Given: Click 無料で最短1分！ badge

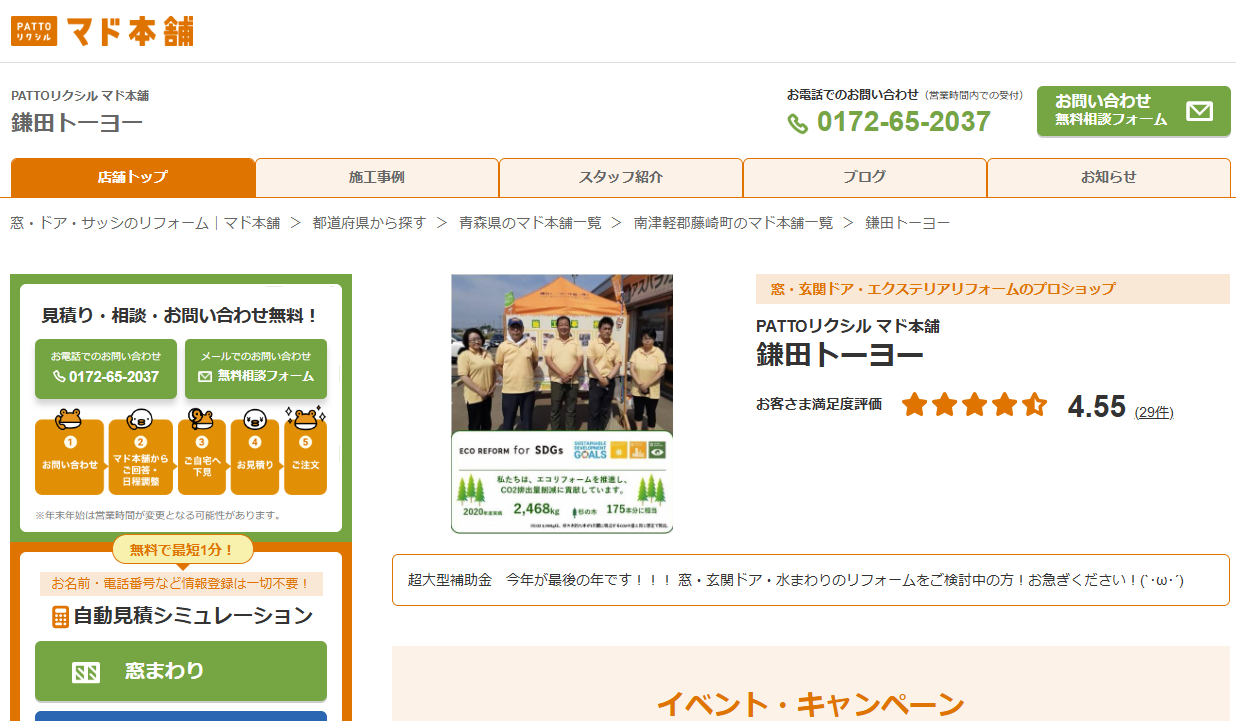Looking at the screenshot, I should tap(182, 549).
